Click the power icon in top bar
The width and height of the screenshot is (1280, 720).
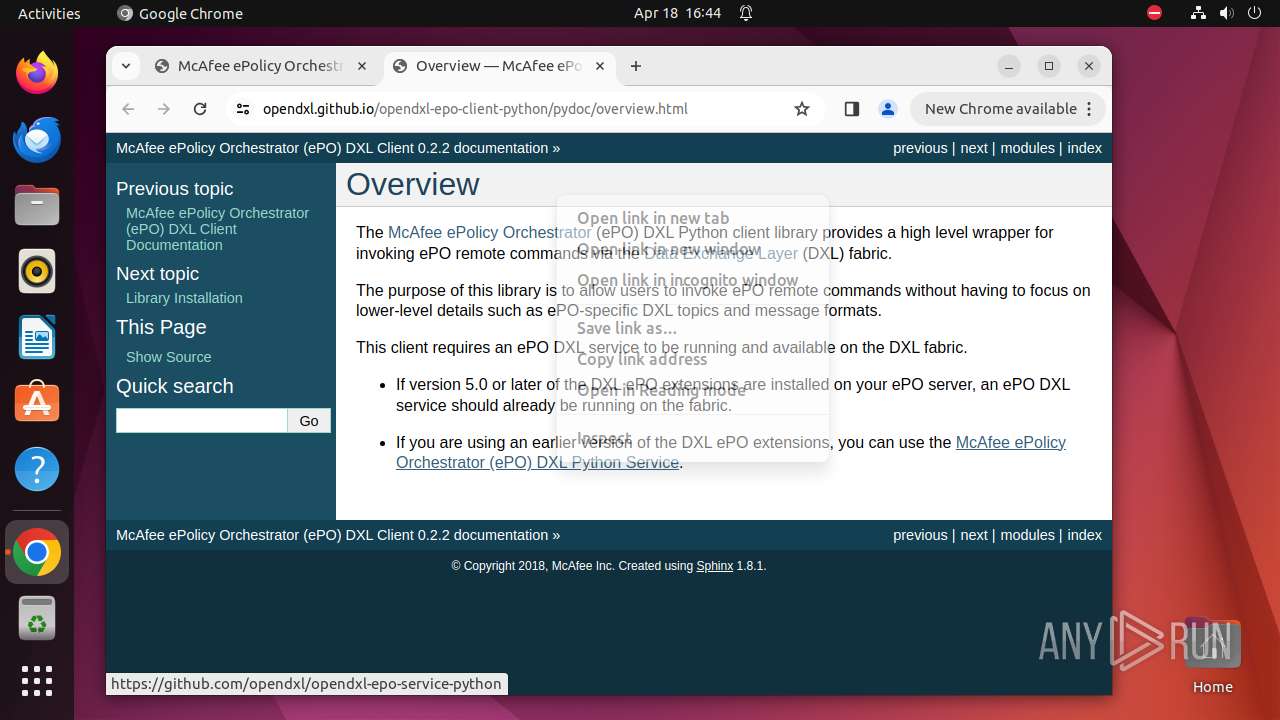1255,13
